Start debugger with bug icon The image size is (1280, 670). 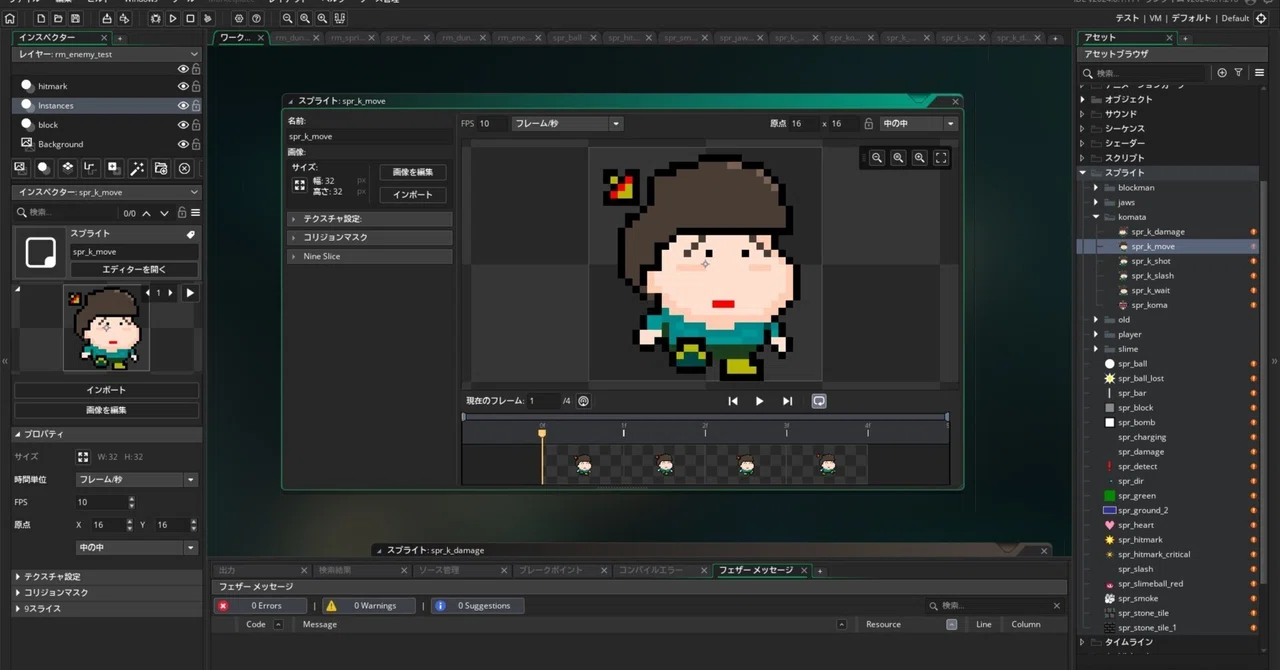point(155,18)
